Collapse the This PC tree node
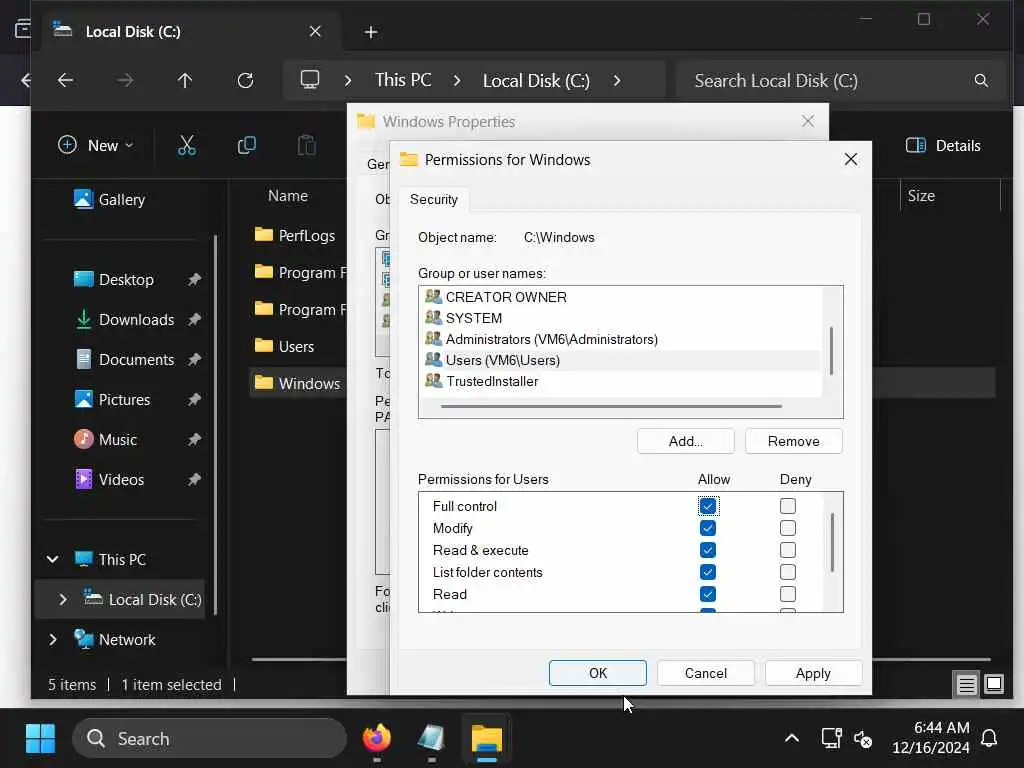The height and width of the screenshot is (768, 1024). (x=52, y=559)
